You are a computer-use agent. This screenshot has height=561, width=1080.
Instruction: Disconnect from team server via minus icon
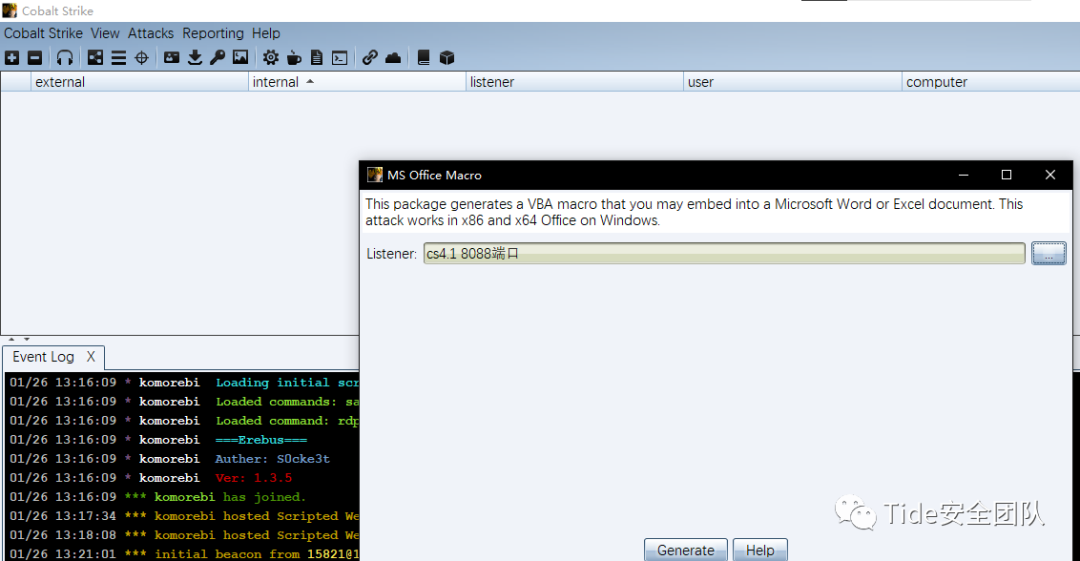(34, 58)
